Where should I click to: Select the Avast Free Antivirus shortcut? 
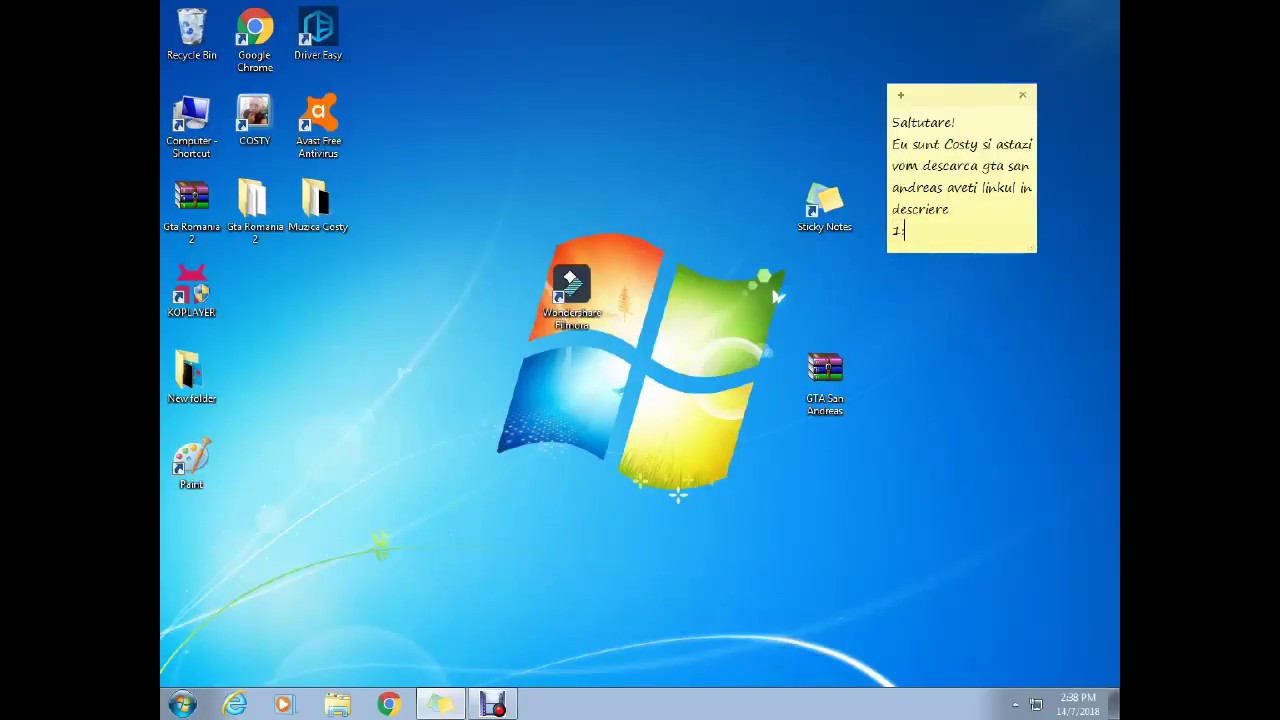pos(318,126)
